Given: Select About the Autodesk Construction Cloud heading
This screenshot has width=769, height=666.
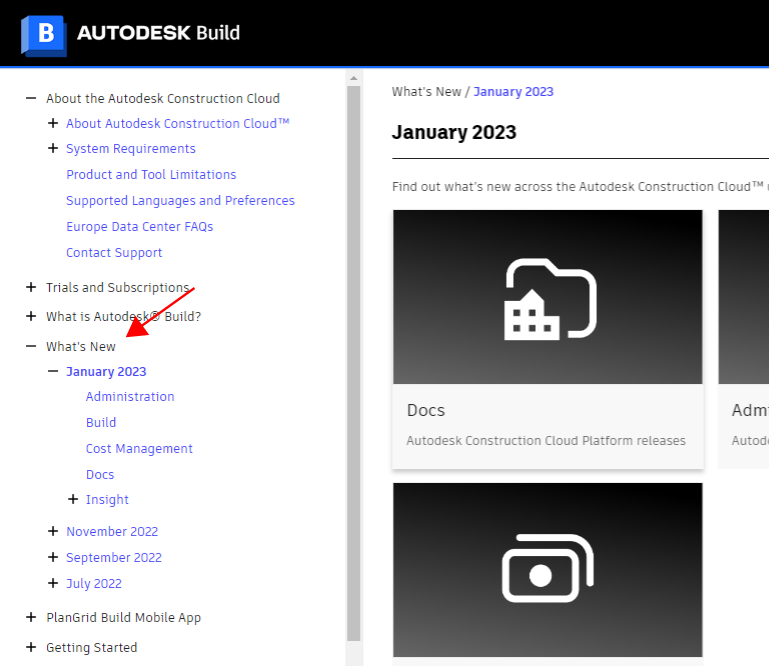Looking at the screenshot, I should [x=163, y=99].
